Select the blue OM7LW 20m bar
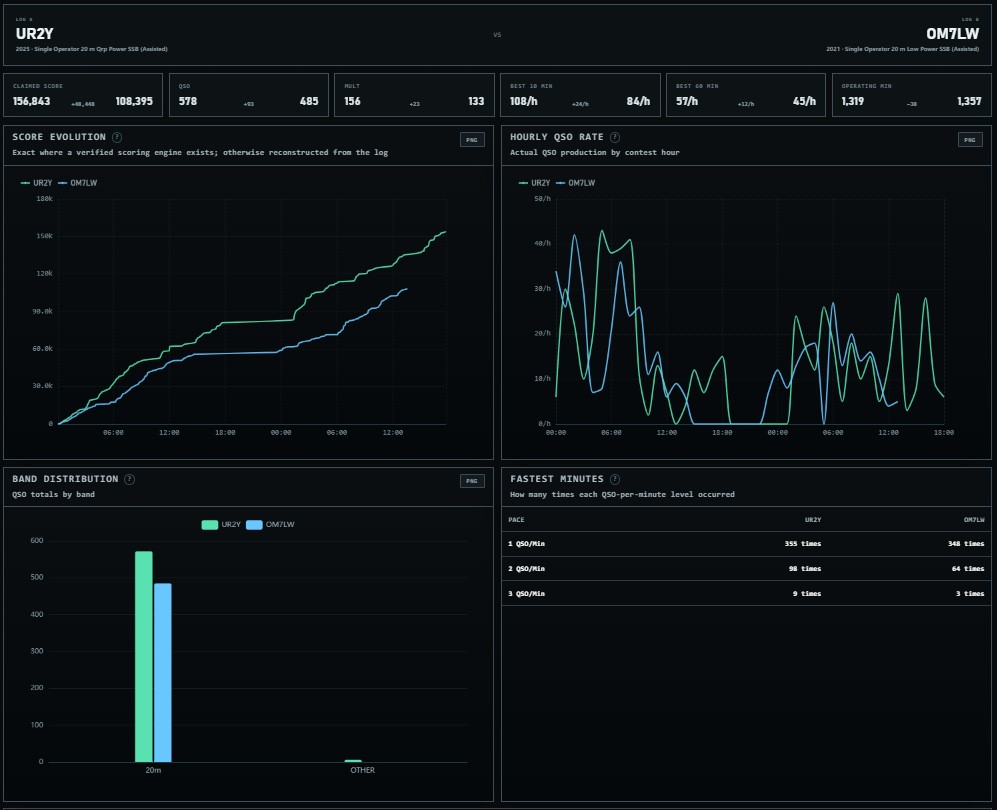The width and height of the screenshot is (997, 810). [x=163, y=673]
